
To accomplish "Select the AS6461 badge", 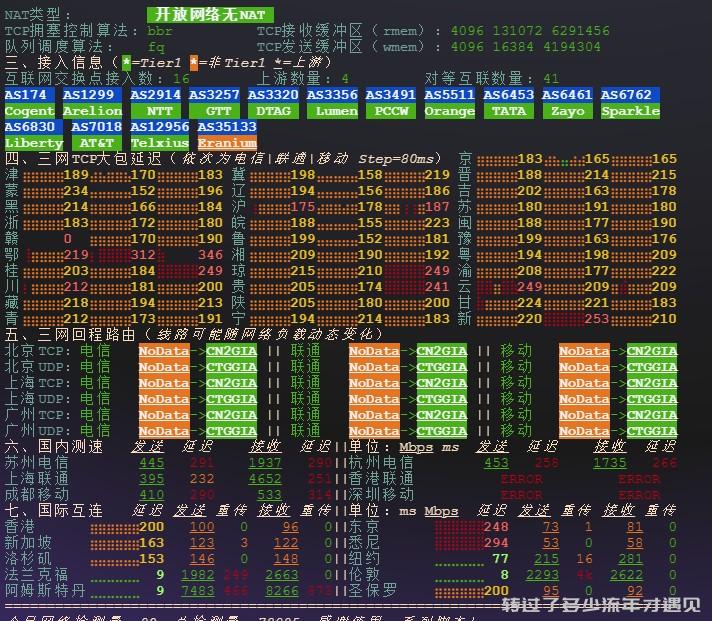I will coord(567,95).
